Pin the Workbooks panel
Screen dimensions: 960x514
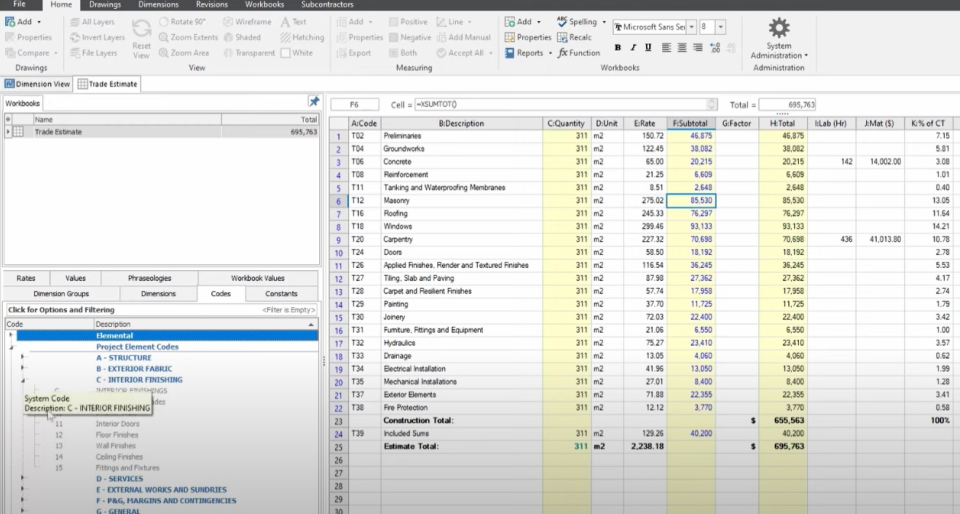(313, 102)
